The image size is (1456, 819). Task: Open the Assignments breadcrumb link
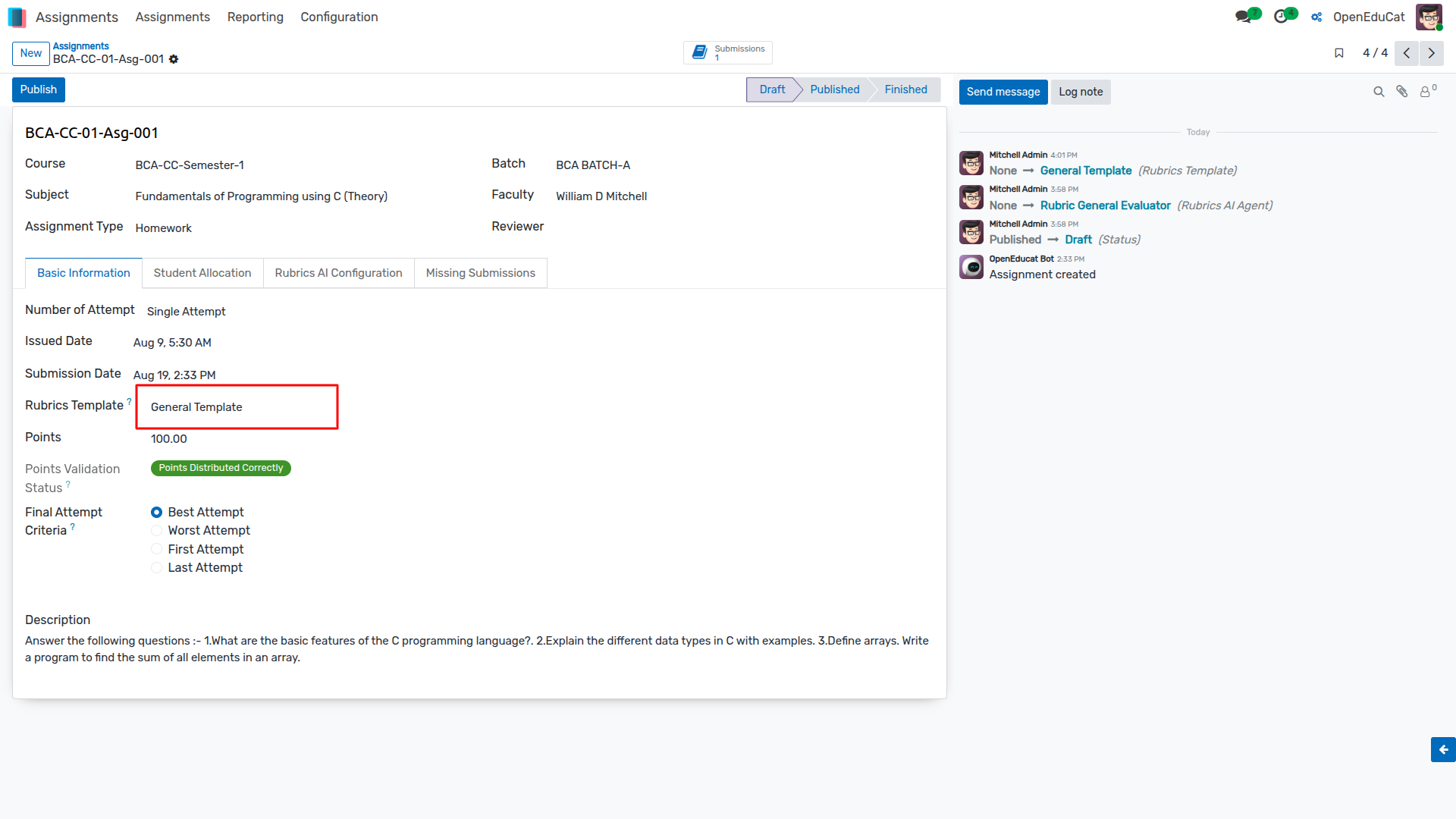(81, 46)
